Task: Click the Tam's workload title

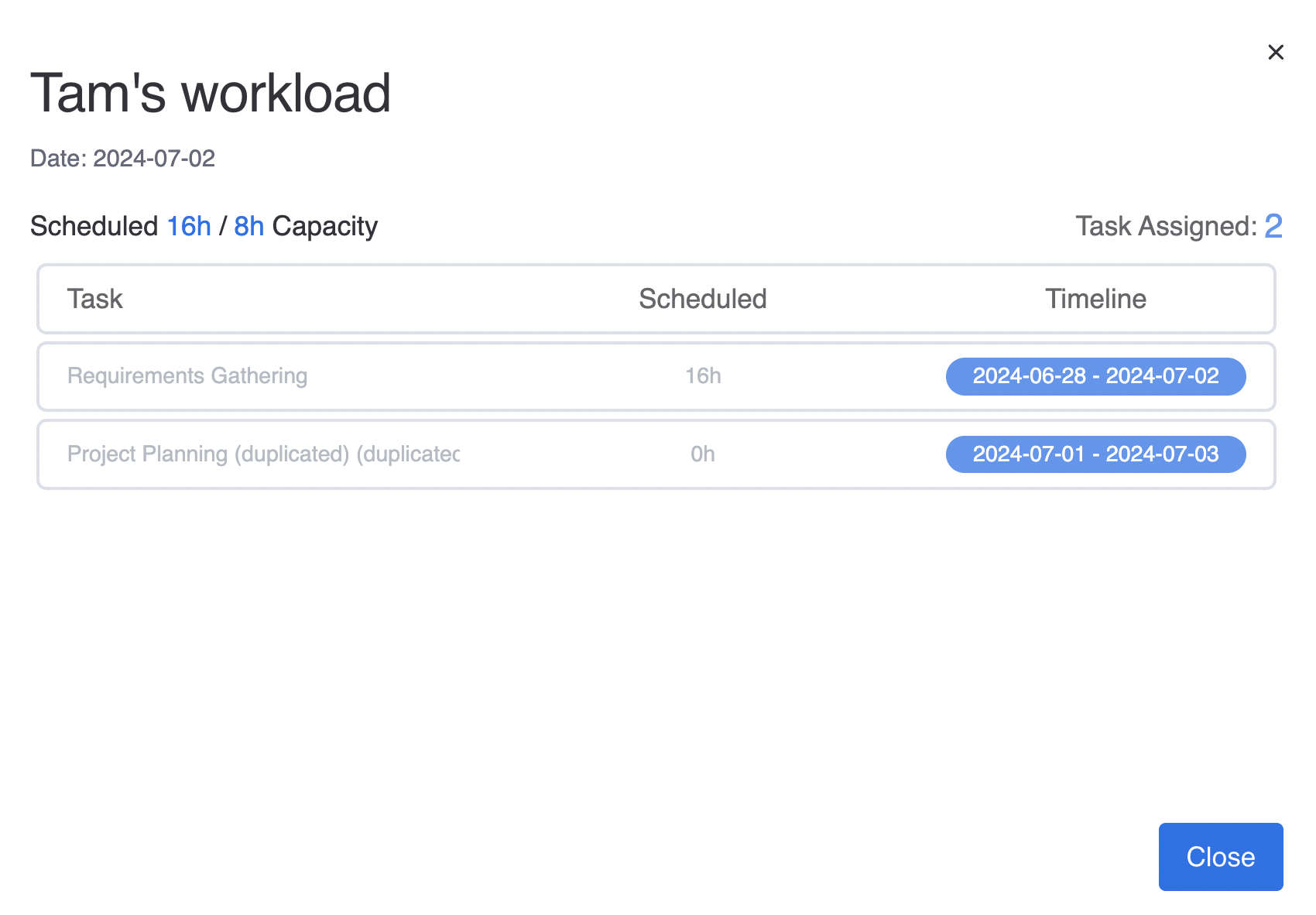Action: (211, 93)
